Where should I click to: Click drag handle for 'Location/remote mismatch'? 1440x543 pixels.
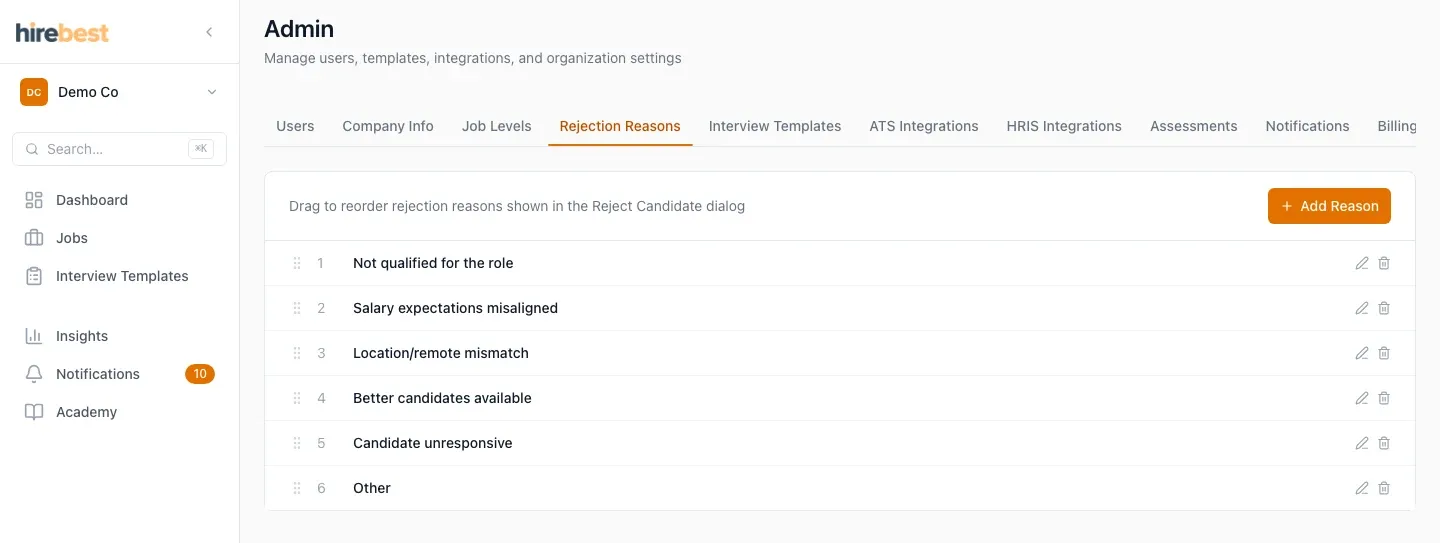point(297,353)
